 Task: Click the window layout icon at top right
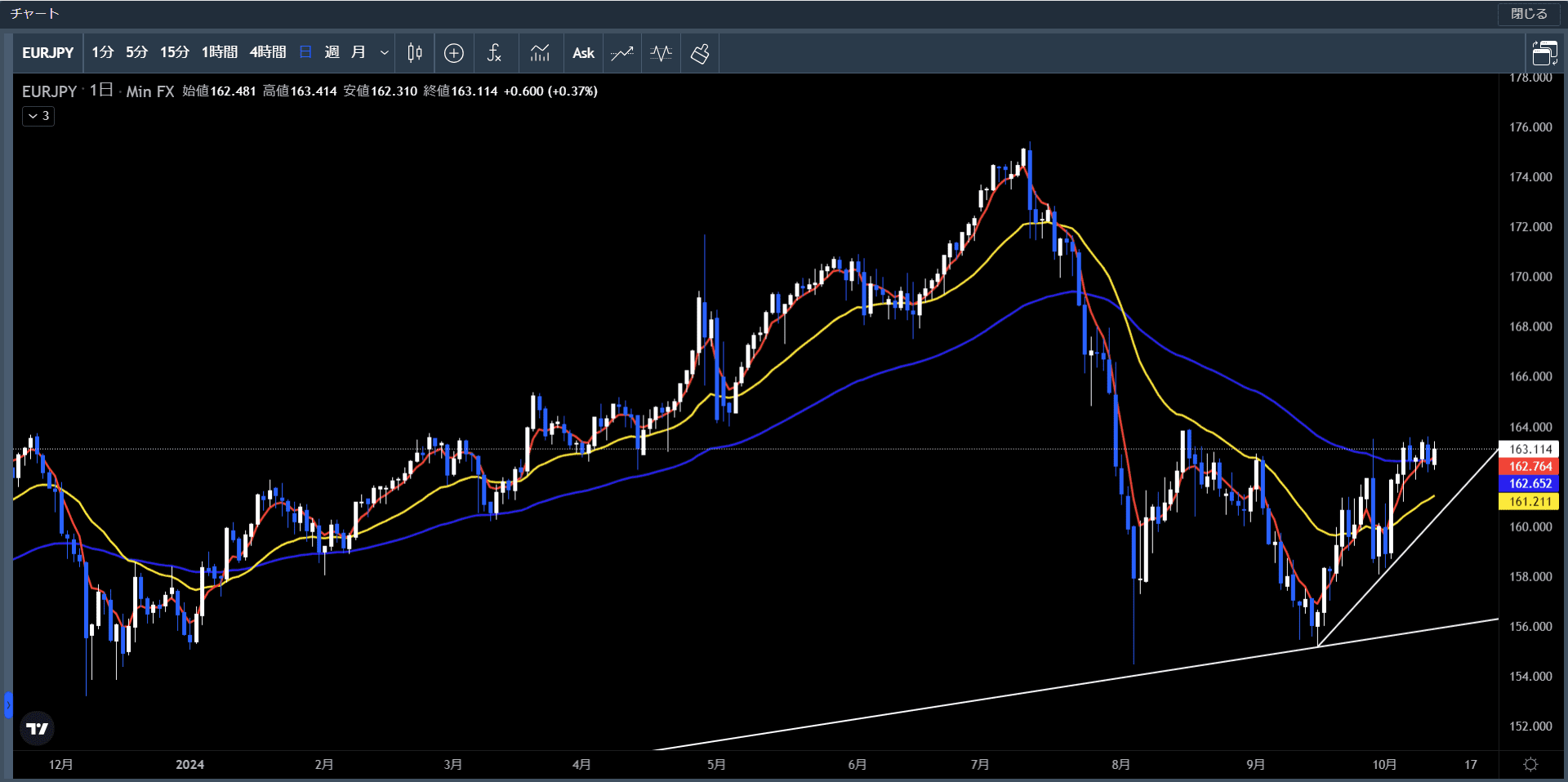[1544, 53]
